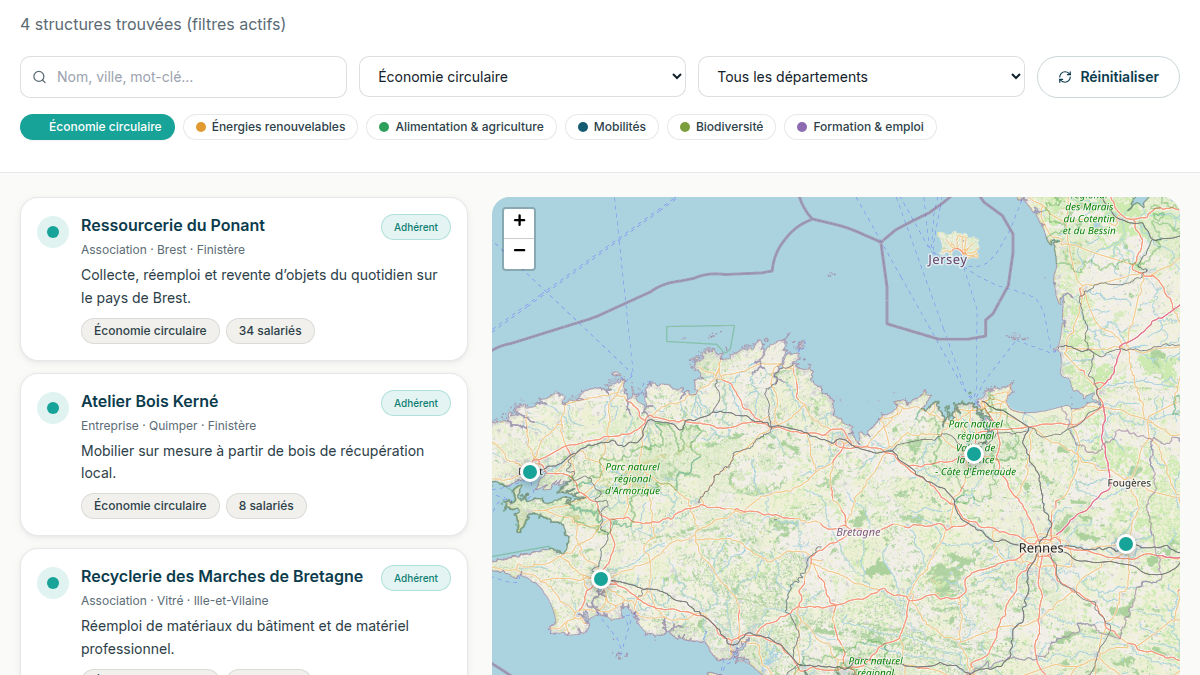Click the Ressourcerie du Ponant description text
The height and width of the screenshot is (675, 1200).
point(259,286)
